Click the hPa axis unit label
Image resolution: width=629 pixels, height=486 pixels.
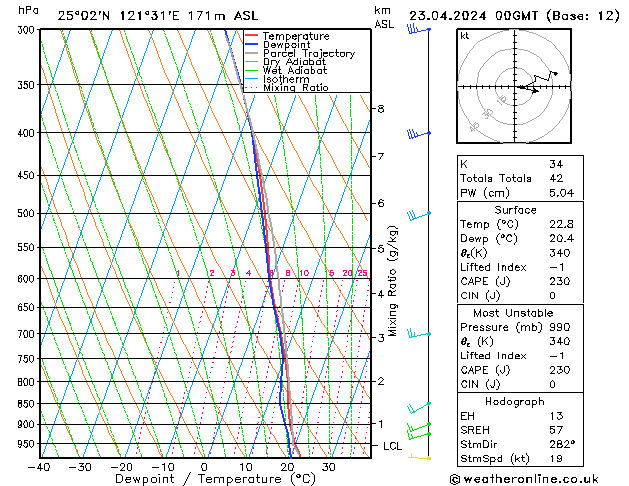tap(28, 10)
